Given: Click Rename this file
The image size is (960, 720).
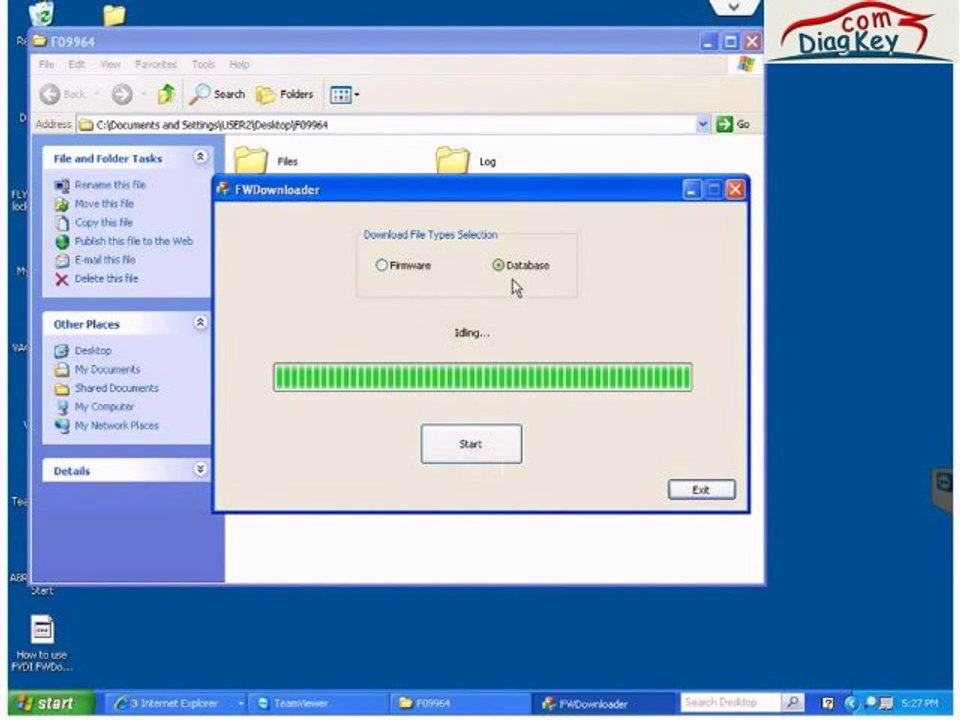Looking at the screenshot, I should (110, 185).
